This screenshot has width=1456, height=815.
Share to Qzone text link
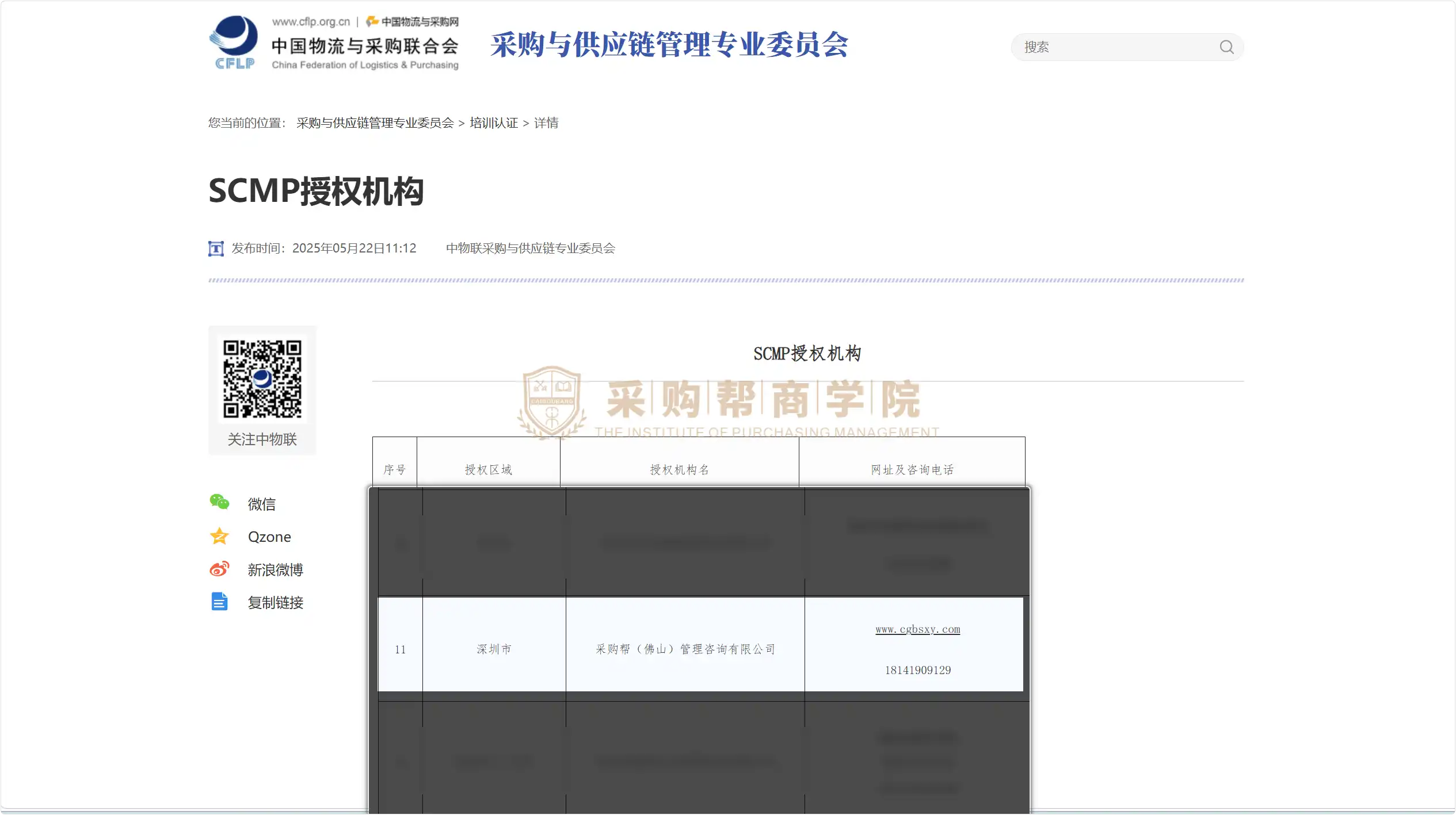[269, 537]
